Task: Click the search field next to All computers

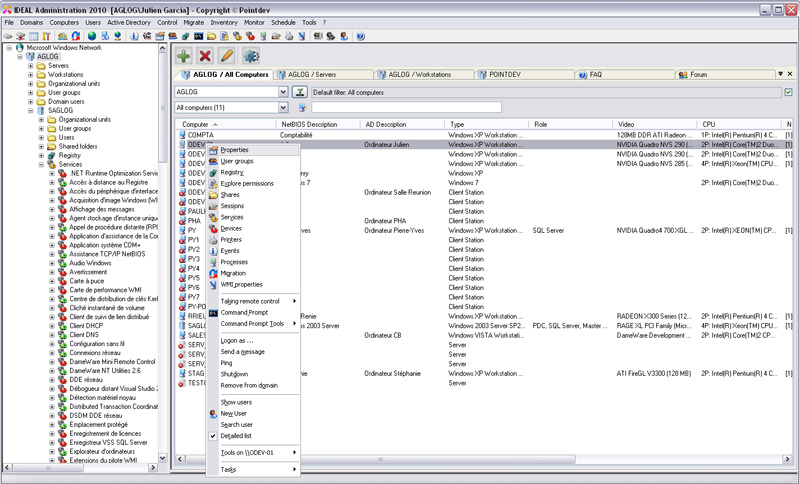Action: [x=406, y=107]
